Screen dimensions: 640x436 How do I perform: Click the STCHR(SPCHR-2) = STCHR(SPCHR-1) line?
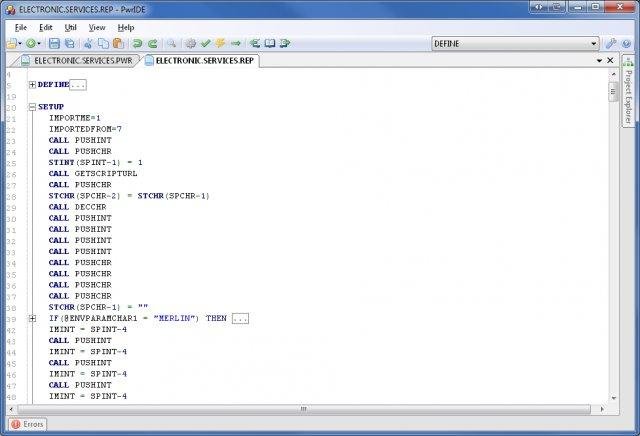pyautogui.click(x=129, y=196)
